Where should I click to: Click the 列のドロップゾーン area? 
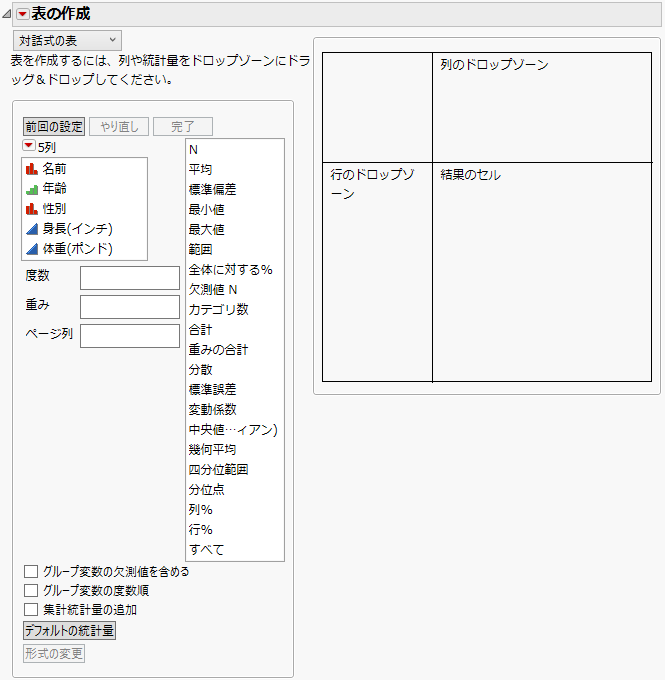point(542,108)
